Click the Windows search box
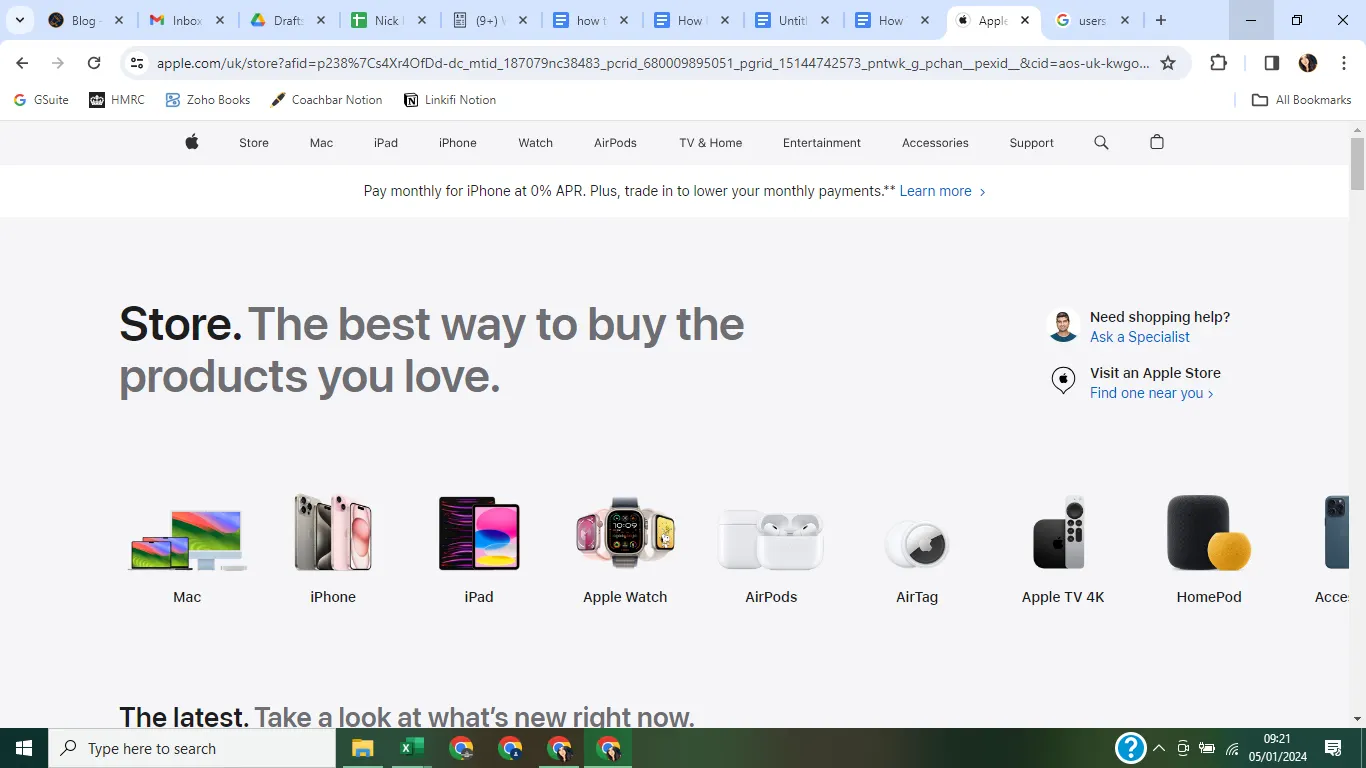 click(x=192, y=748)
